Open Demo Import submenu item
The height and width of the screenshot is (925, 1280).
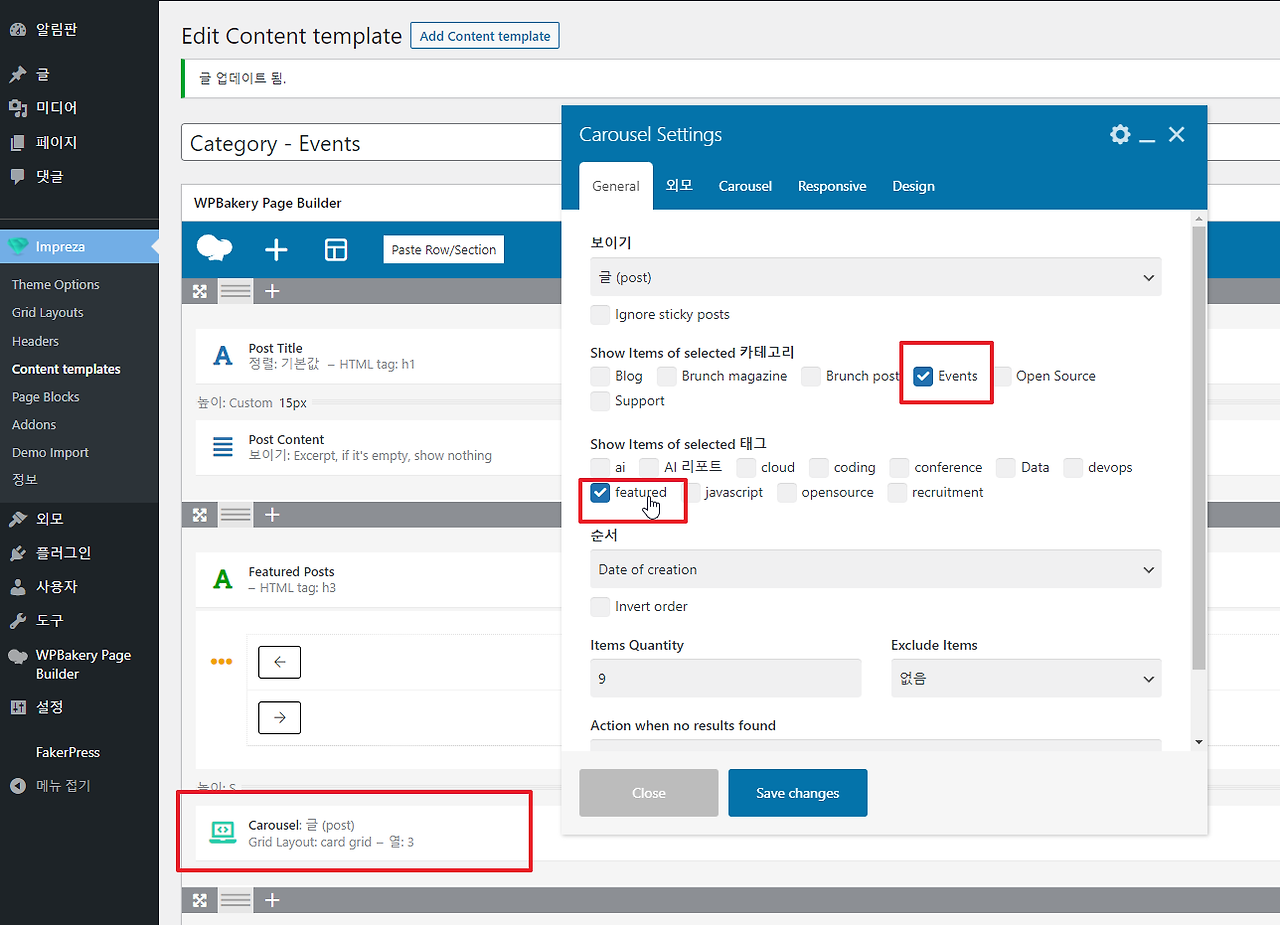pyautogui.click(x=50, y=453)
